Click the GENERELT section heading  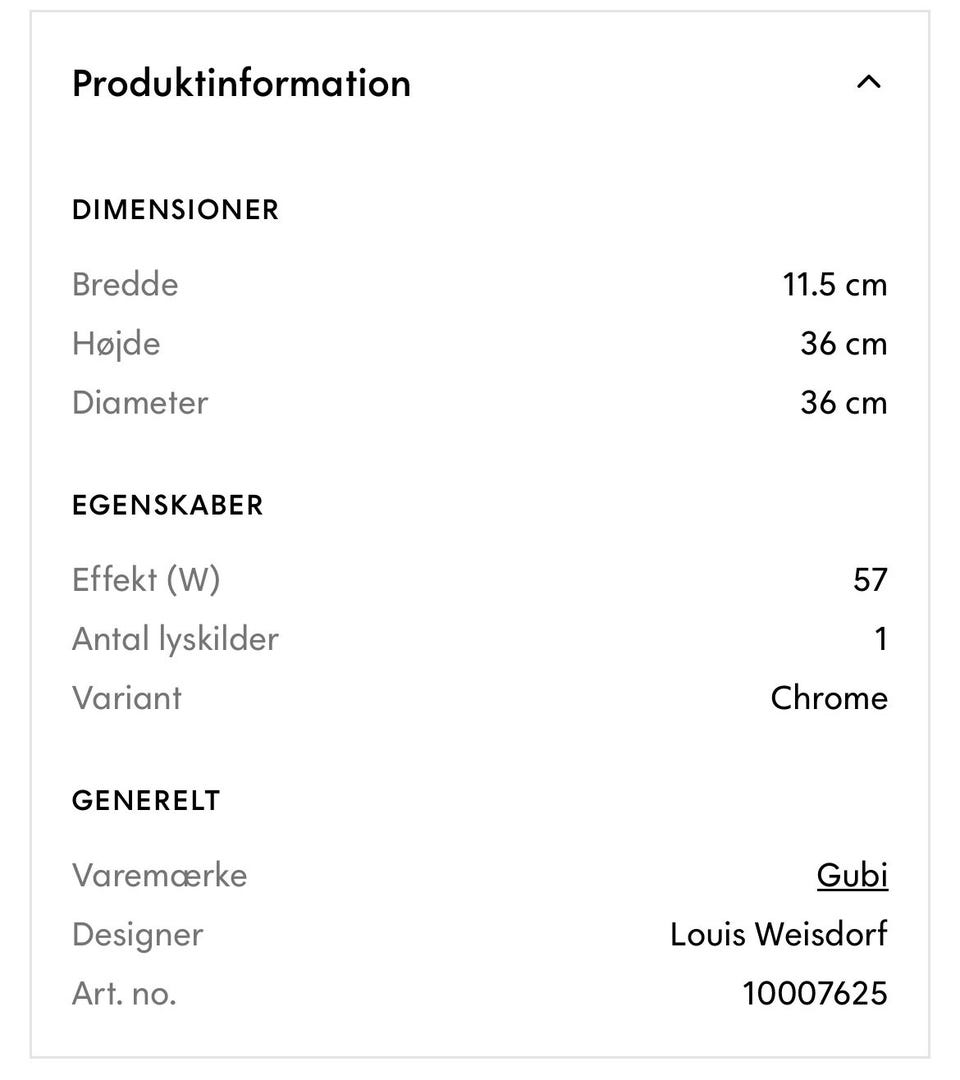(x=146, y=801)
